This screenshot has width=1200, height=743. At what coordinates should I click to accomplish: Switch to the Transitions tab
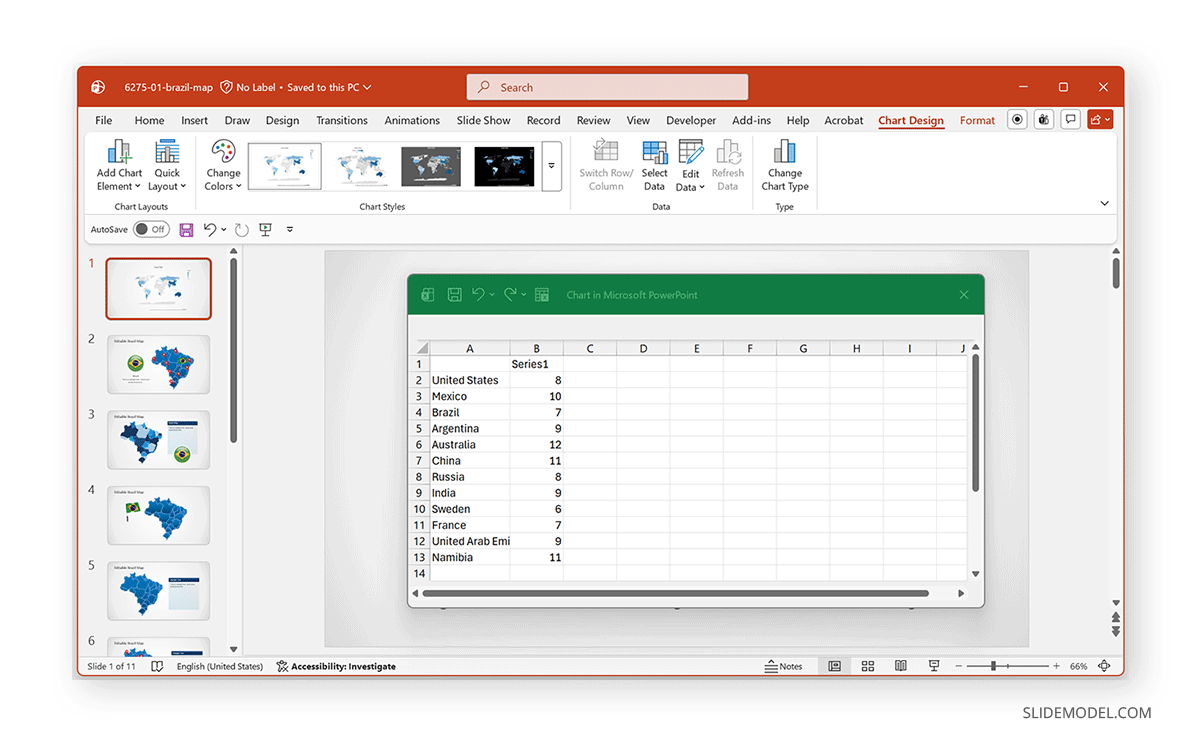click(342, 120)
